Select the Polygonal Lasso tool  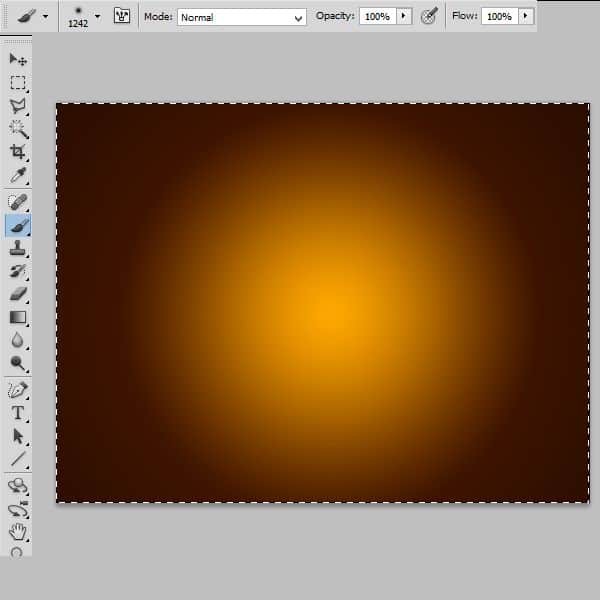coord(18,106)
